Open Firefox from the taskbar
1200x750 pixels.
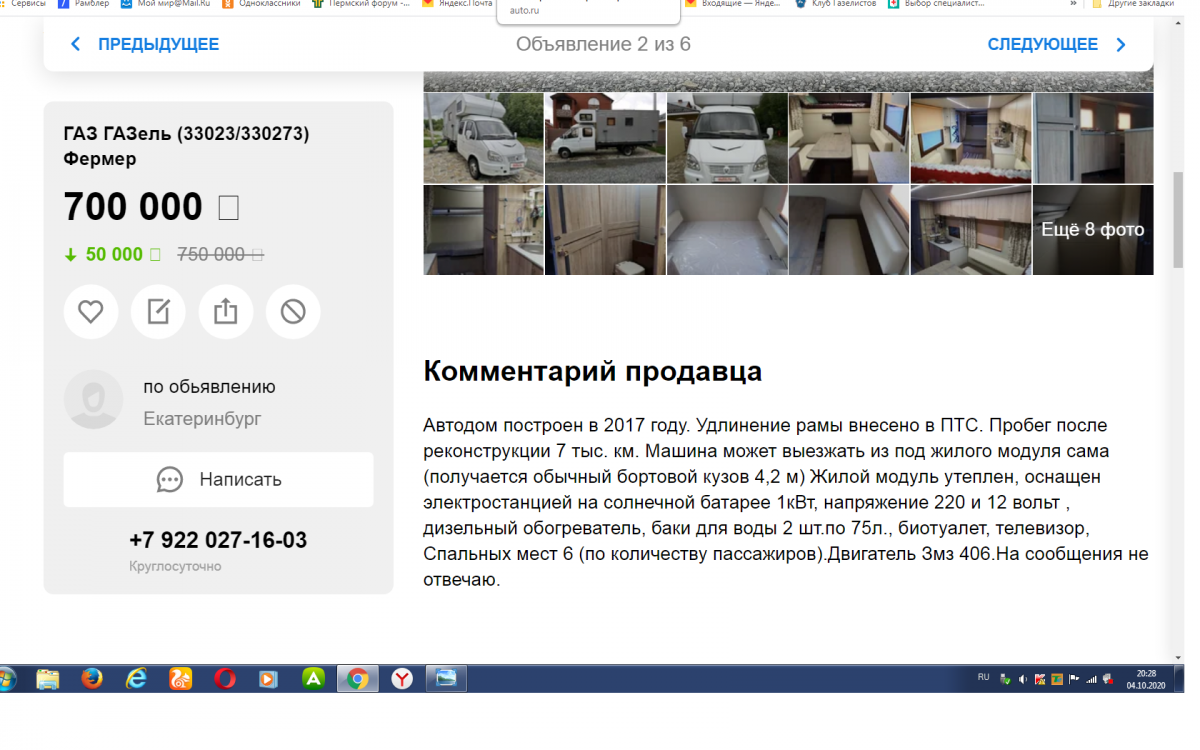pos(92,679)
